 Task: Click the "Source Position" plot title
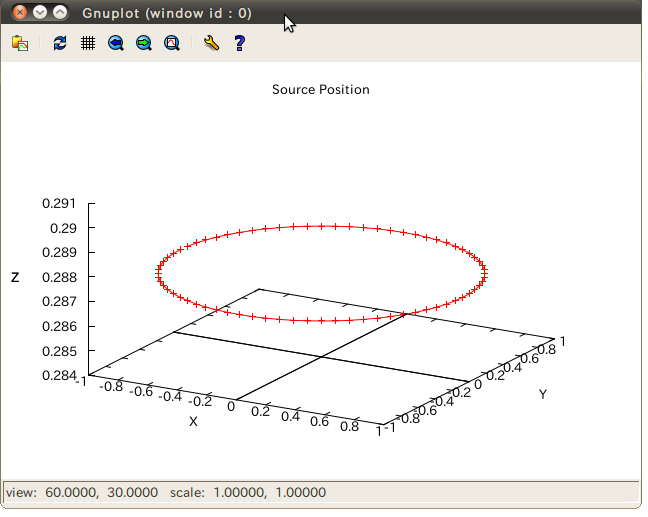[320, 90]
